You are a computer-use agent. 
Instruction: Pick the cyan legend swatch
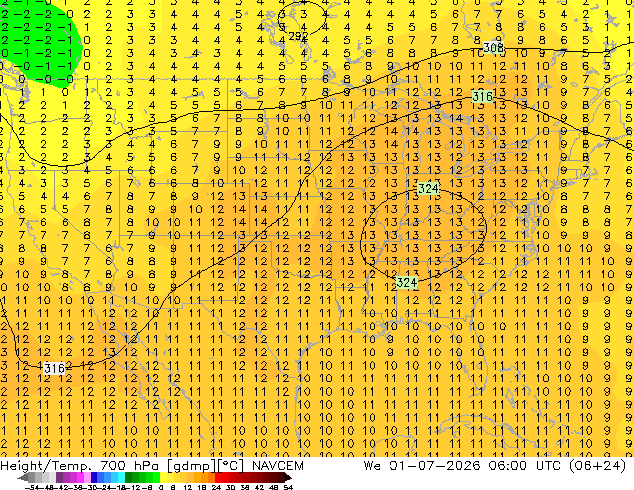121,478
